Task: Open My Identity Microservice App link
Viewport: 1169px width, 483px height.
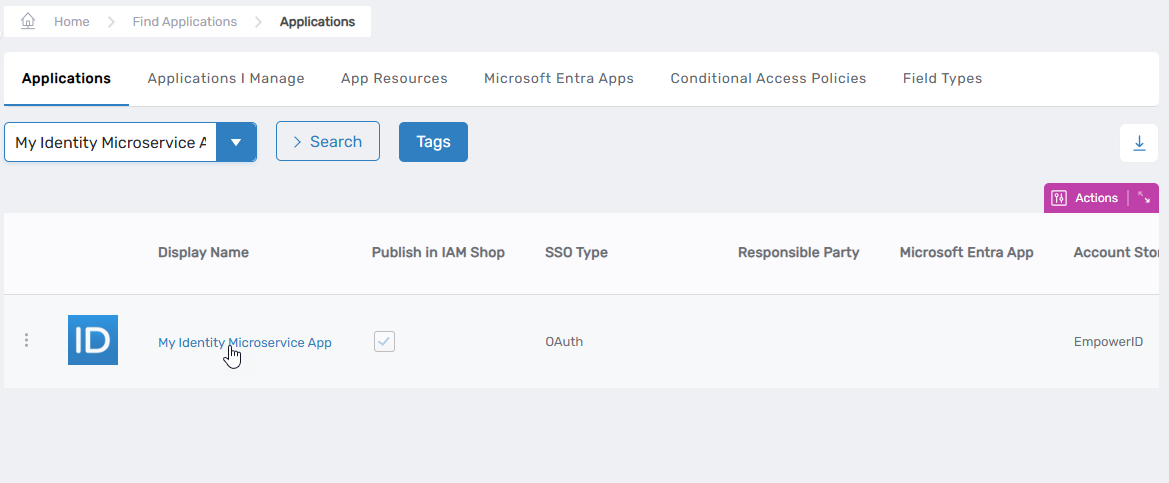Action: pyautogui.click(x=244, y=342)
